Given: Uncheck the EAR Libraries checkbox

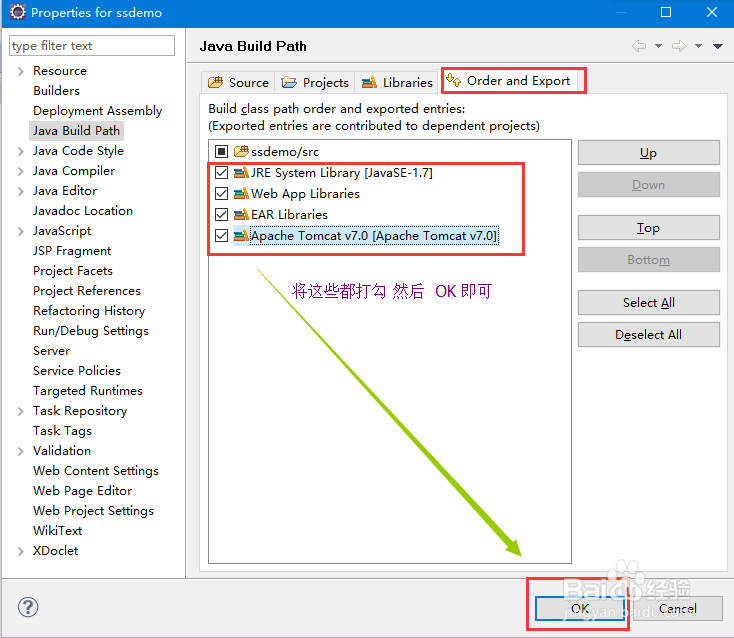Looking at the screenshot, I should click(221, 214).
